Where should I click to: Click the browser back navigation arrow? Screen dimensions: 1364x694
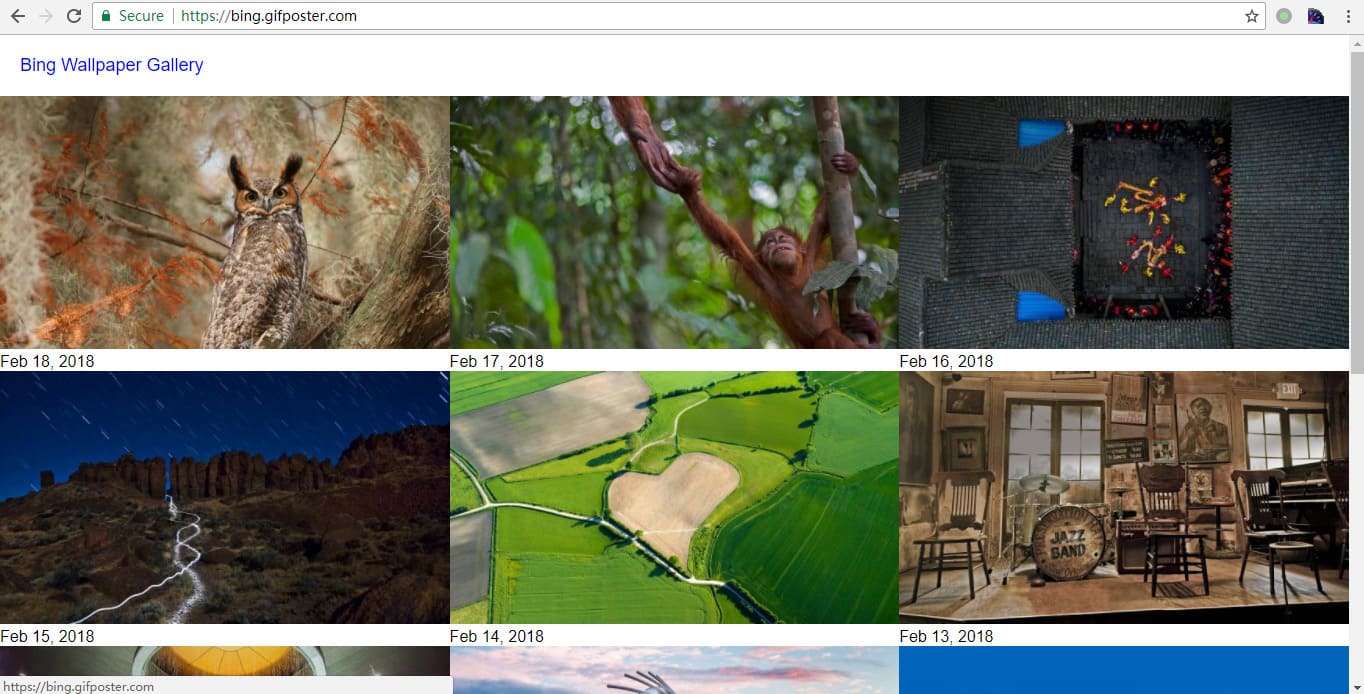21,16
